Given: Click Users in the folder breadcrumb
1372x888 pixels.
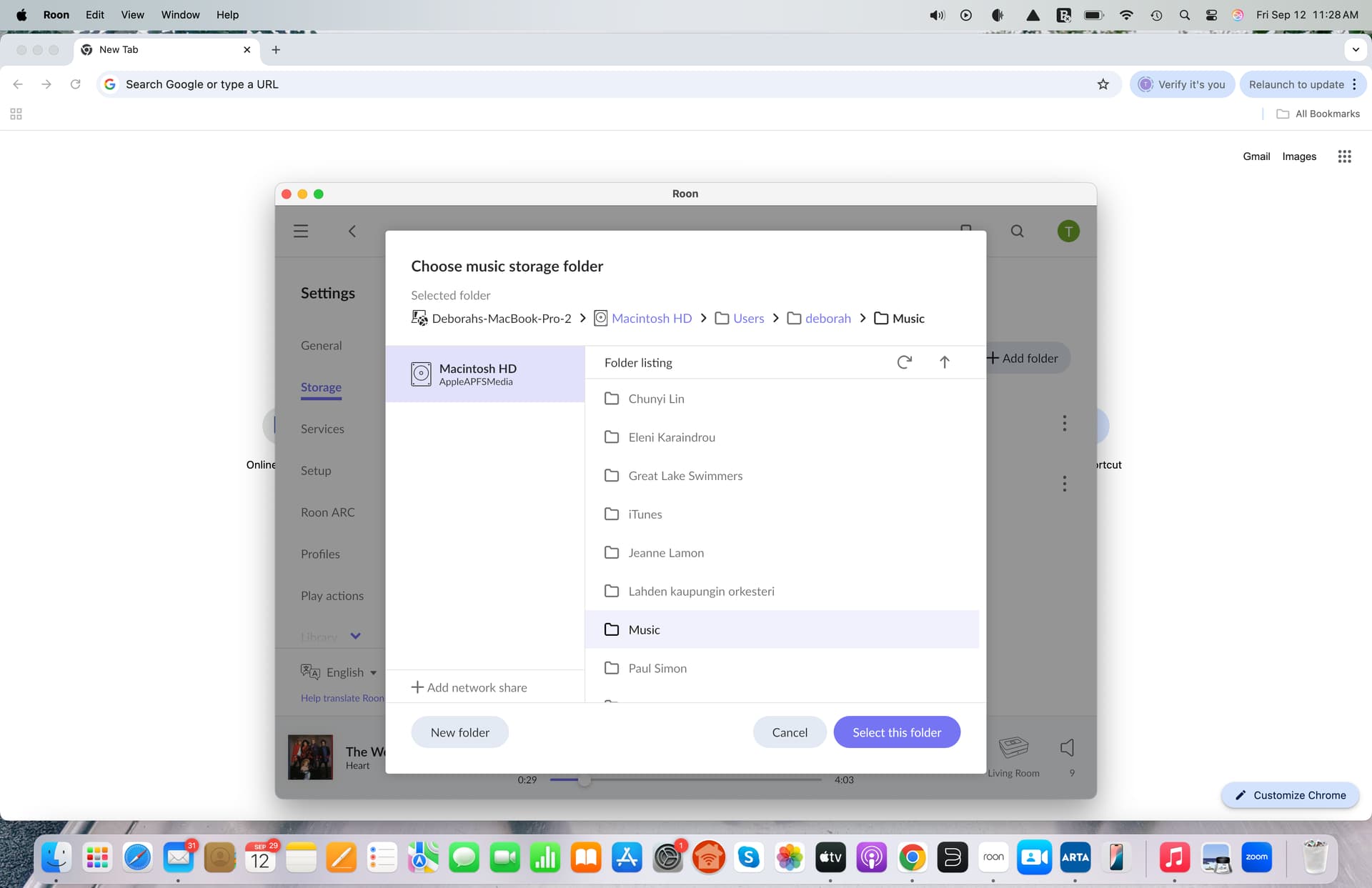Looking at the screenshot, I should 748,319.
